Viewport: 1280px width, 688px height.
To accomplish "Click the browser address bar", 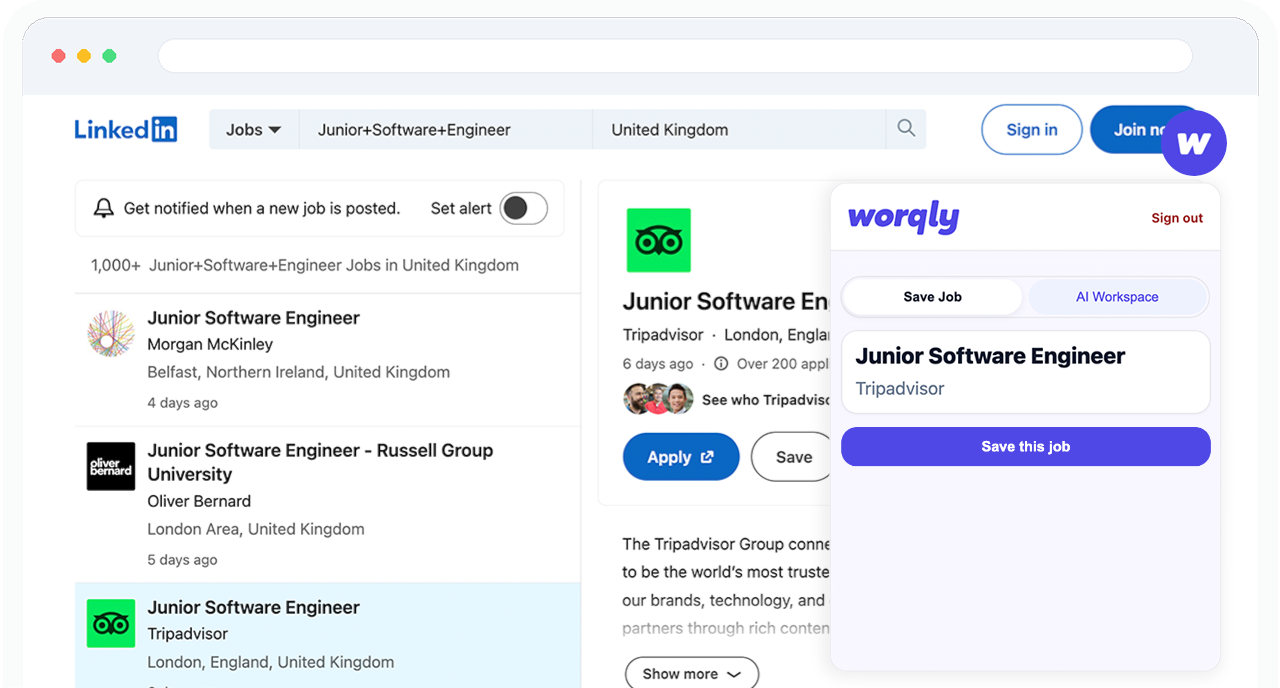I will click(675, 56).
